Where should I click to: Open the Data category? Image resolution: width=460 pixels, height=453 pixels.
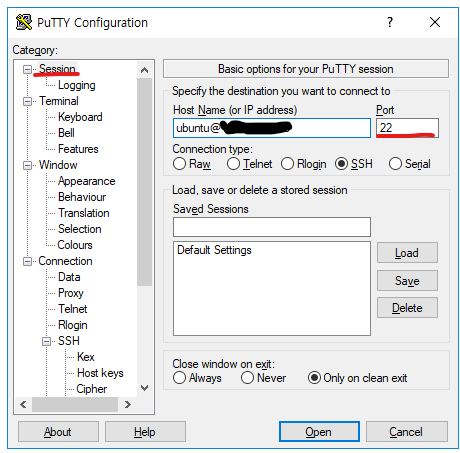pos(69,277)
